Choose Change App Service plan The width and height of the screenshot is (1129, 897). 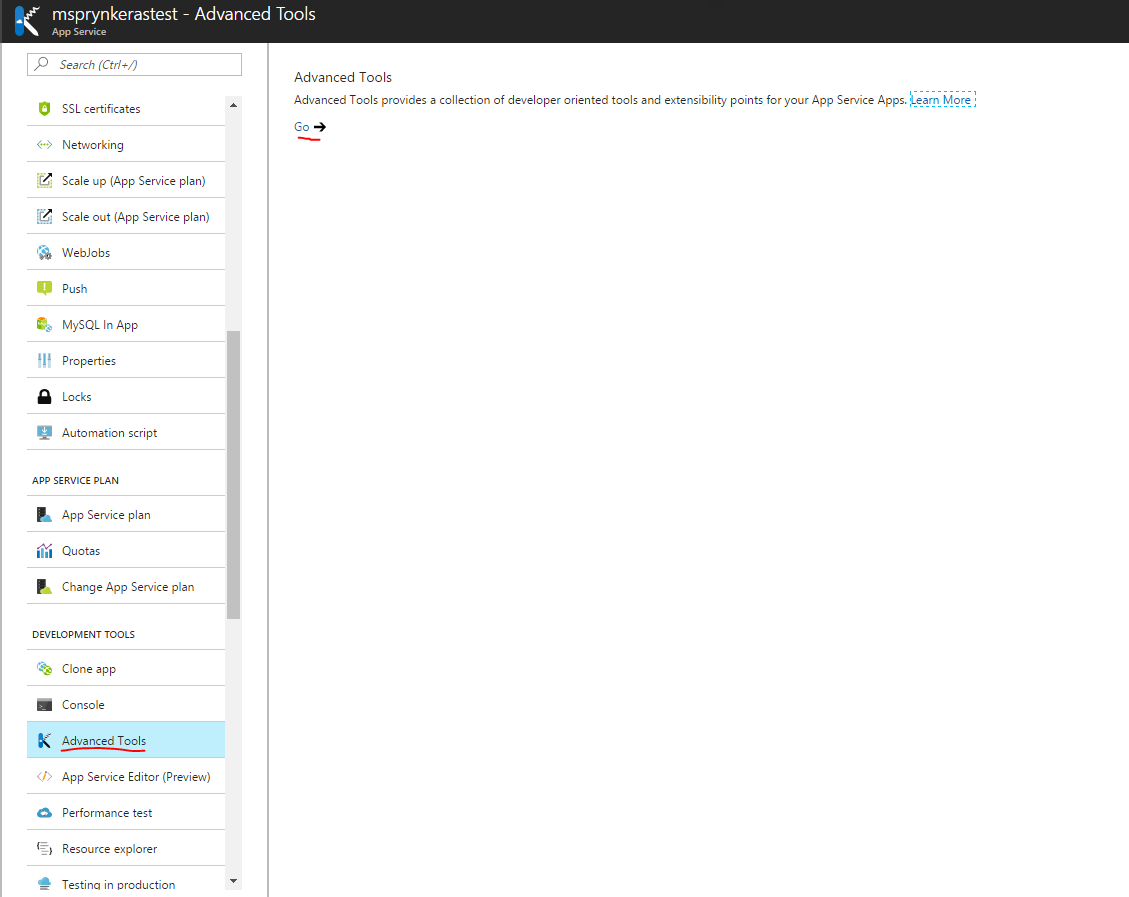(x=126, y=587)
